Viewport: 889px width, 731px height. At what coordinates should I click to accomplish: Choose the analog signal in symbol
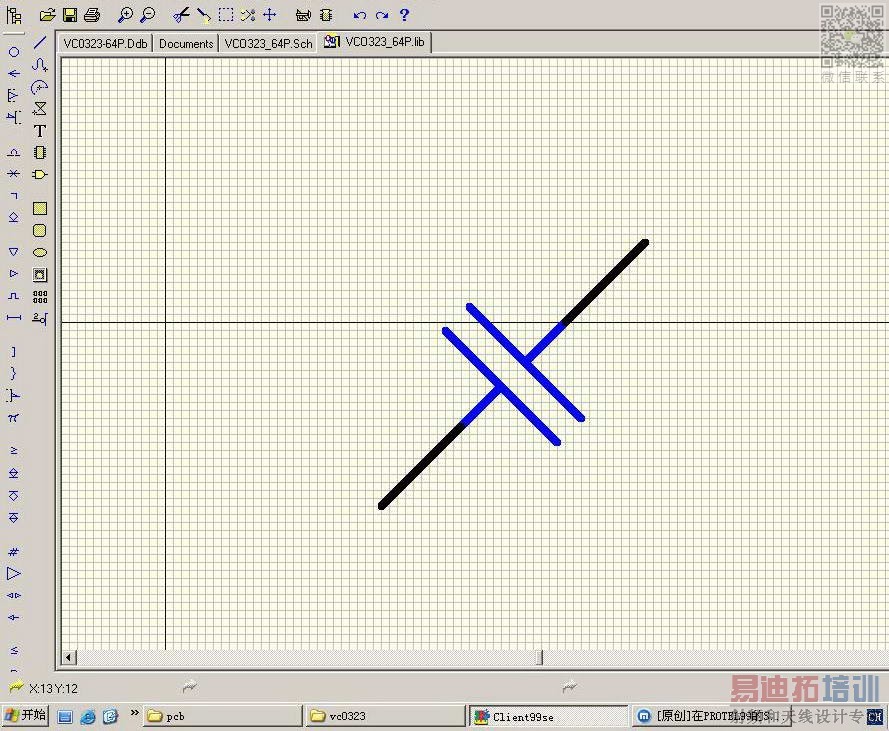[x=14, y=152]
